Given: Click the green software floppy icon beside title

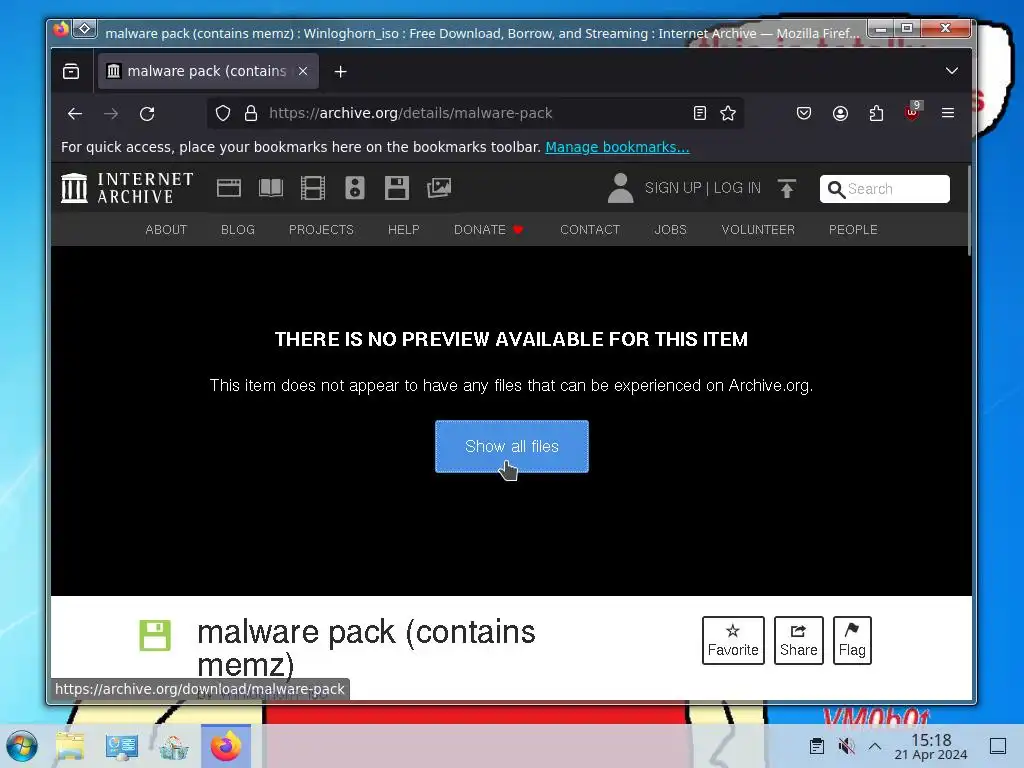Looking at the screenshot, I should (155, 635).
